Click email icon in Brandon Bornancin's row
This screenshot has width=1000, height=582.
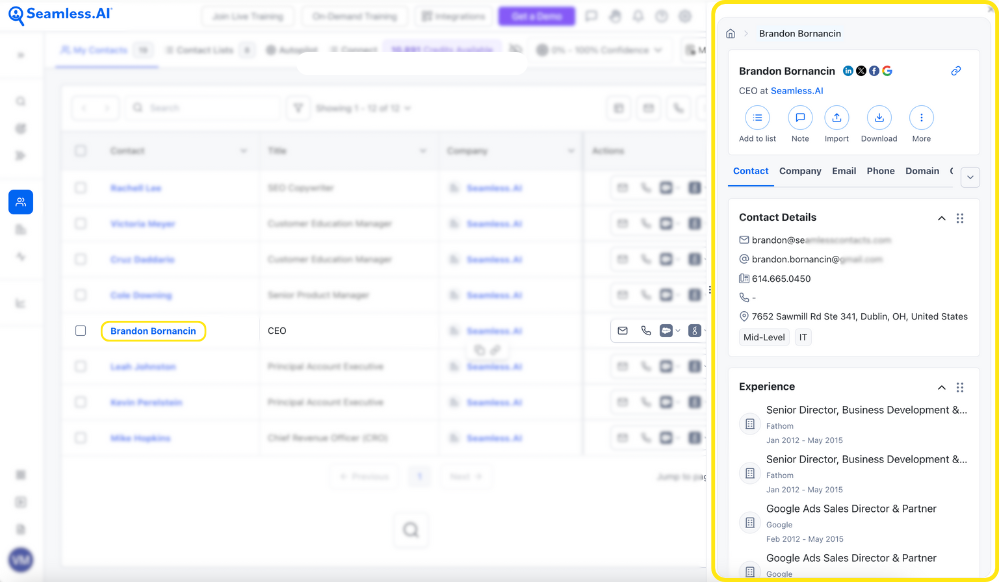coord(622,331)
